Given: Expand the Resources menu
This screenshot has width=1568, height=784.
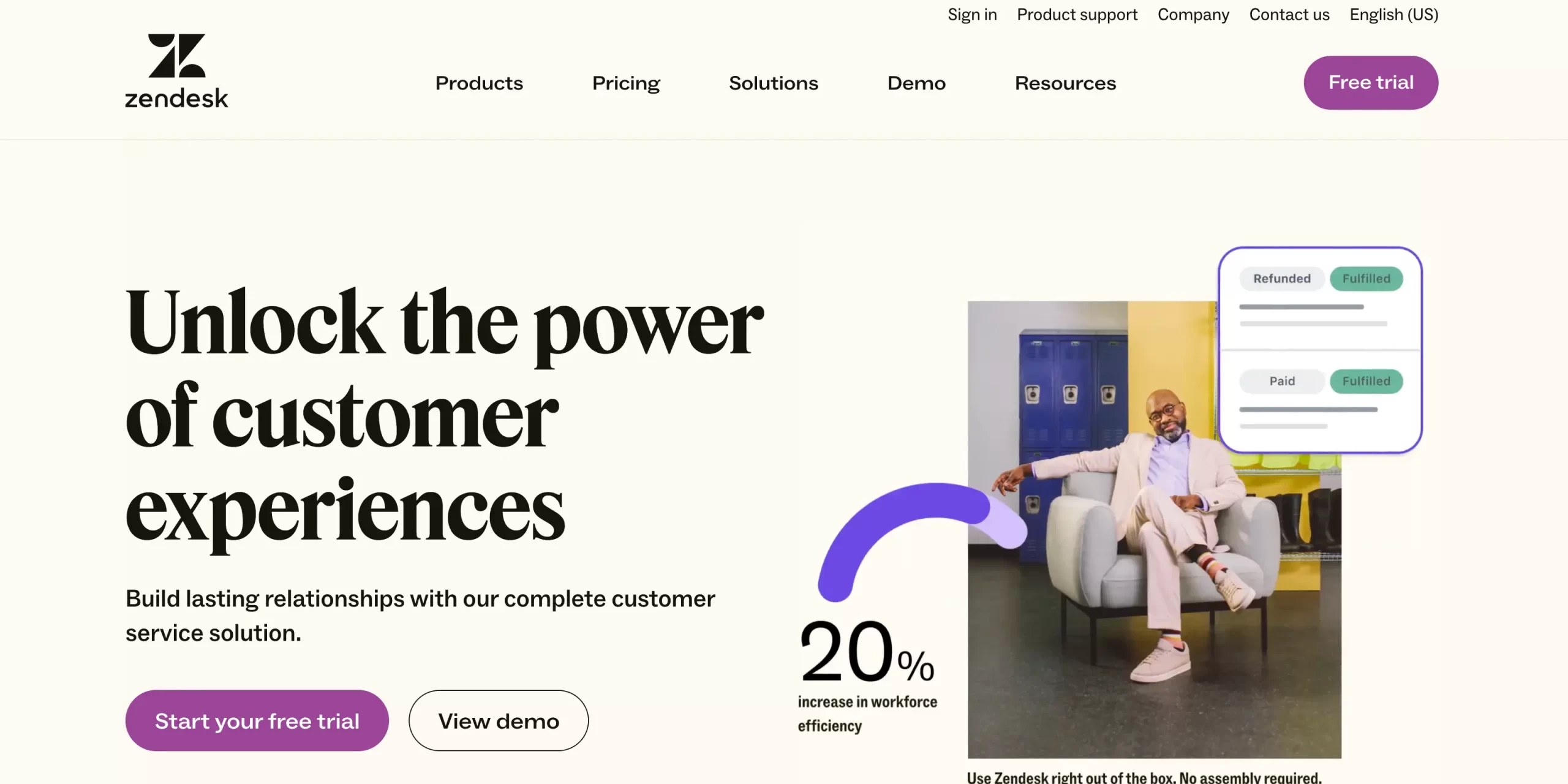Looking at the screenshot, I should [x=1065, y=83].
